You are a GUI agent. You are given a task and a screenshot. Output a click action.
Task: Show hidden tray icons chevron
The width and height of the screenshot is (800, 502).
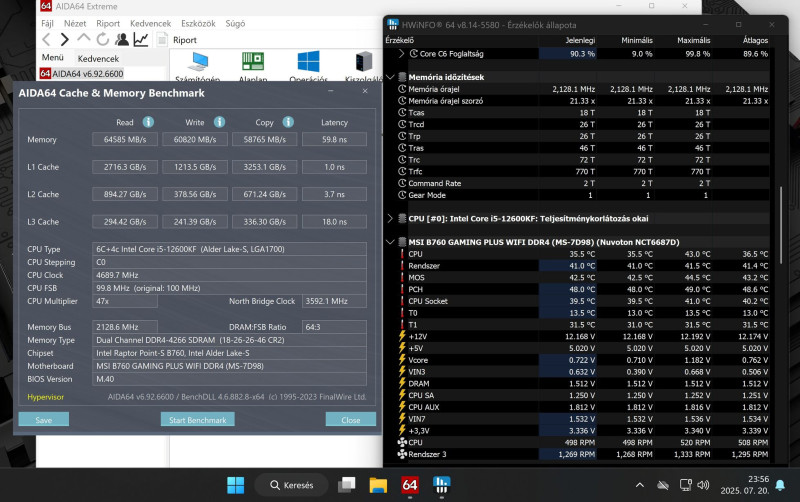[x=640, y=485]
